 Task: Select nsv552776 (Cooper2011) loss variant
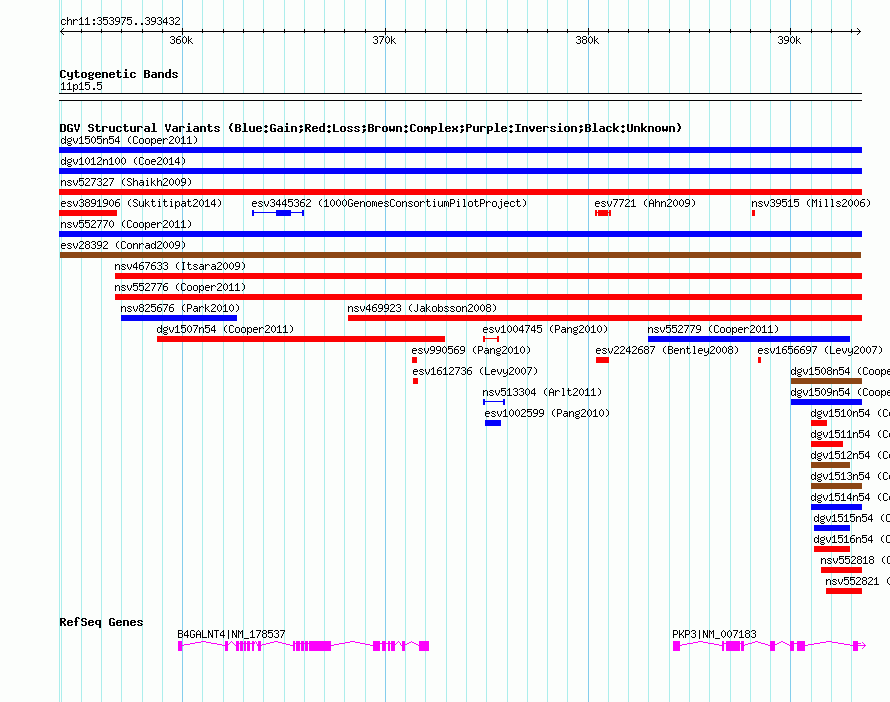click(x=488, y=297)
